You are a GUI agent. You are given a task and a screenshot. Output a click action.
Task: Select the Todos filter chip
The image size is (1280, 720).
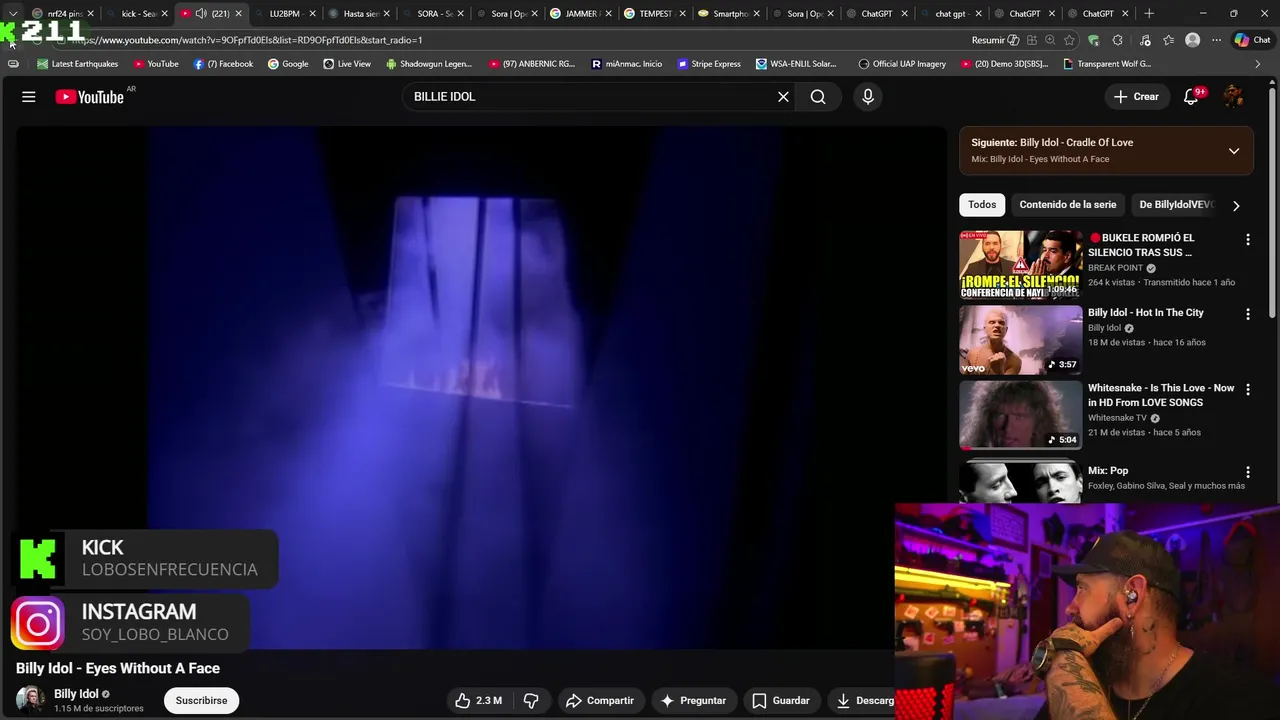[982, 205]
